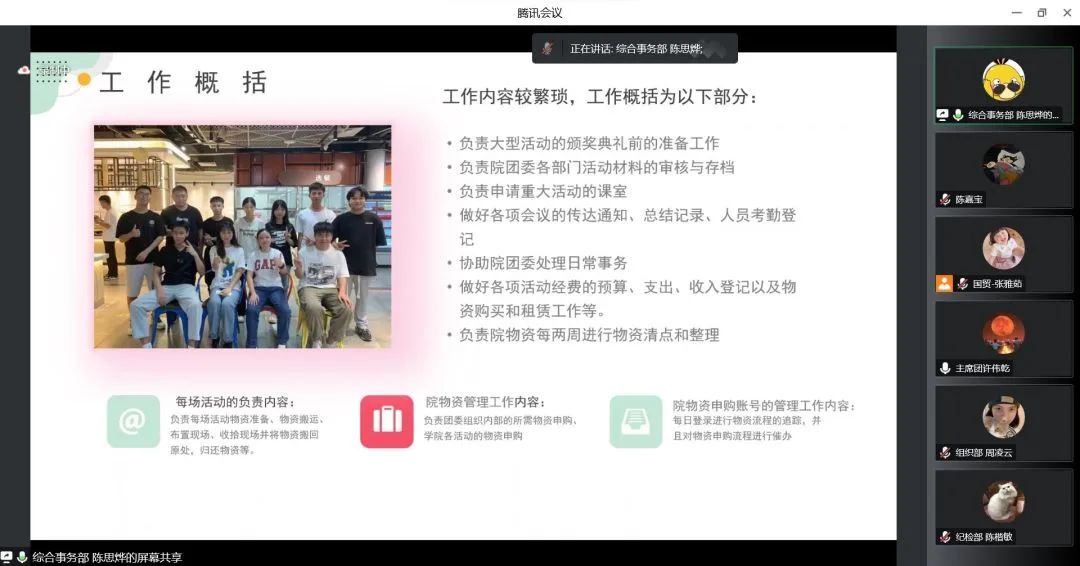Click the orange host badge beside 国贸-张雅茹
1080x566 pixels.
click(x=944, y=283)
